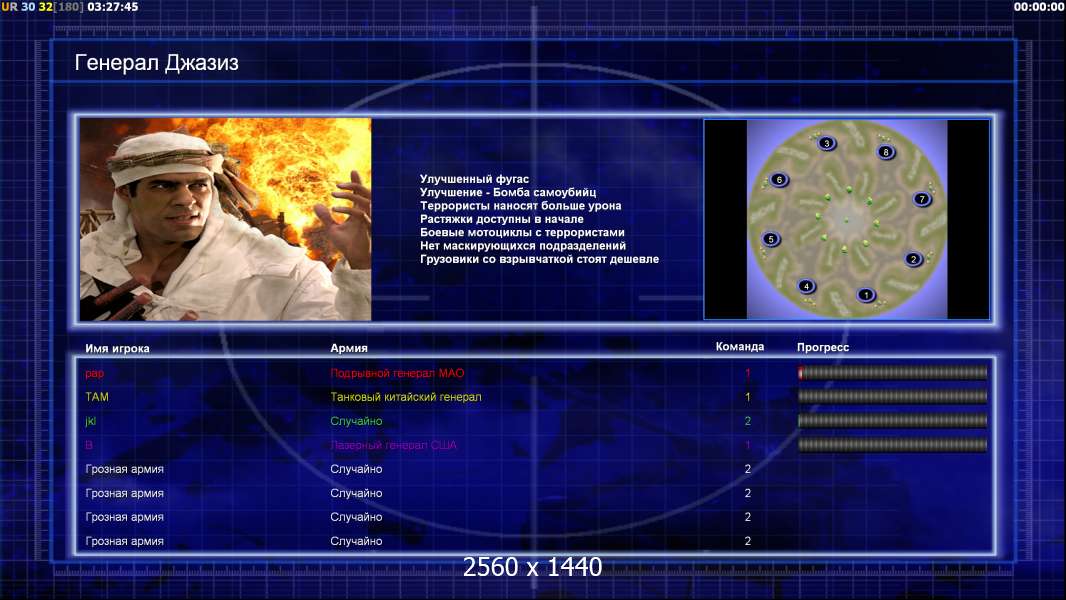This screenshot has height=600, width=1066.
Task: Click the line 'Улучшение - Бомба самоубийц'
Action: coord(508,192)
